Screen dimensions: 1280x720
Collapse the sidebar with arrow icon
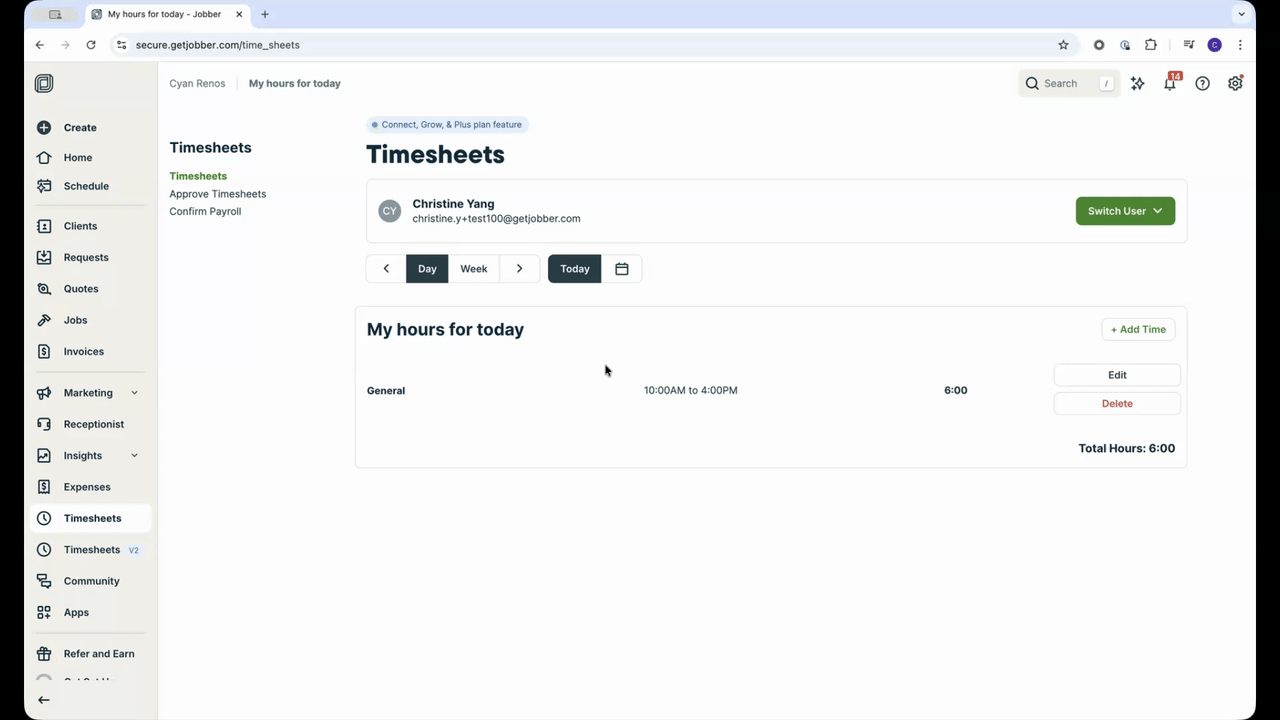(44, 700)
